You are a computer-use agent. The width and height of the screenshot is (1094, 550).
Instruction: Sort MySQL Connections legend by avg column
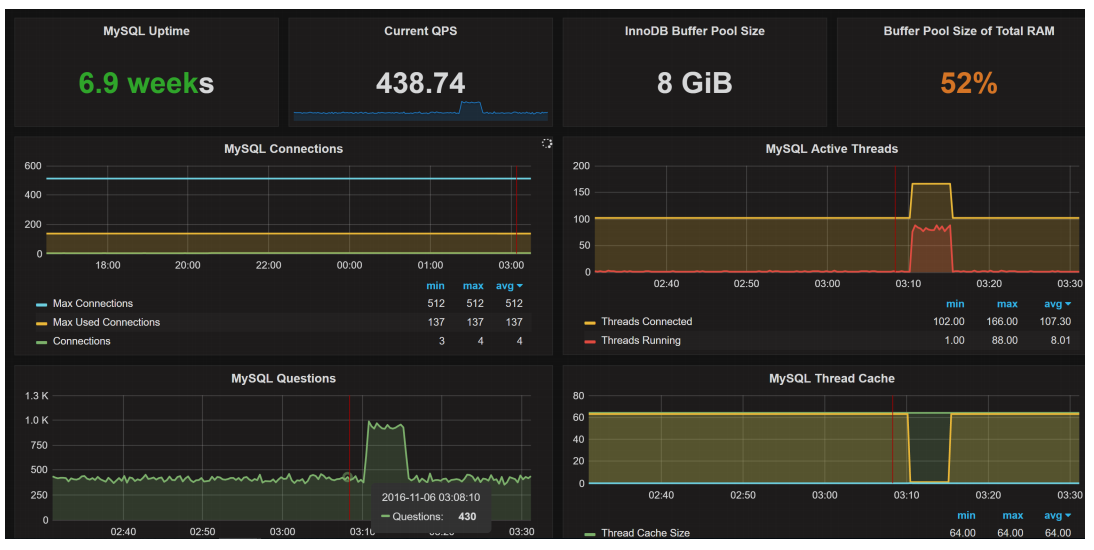coord(509,287)
